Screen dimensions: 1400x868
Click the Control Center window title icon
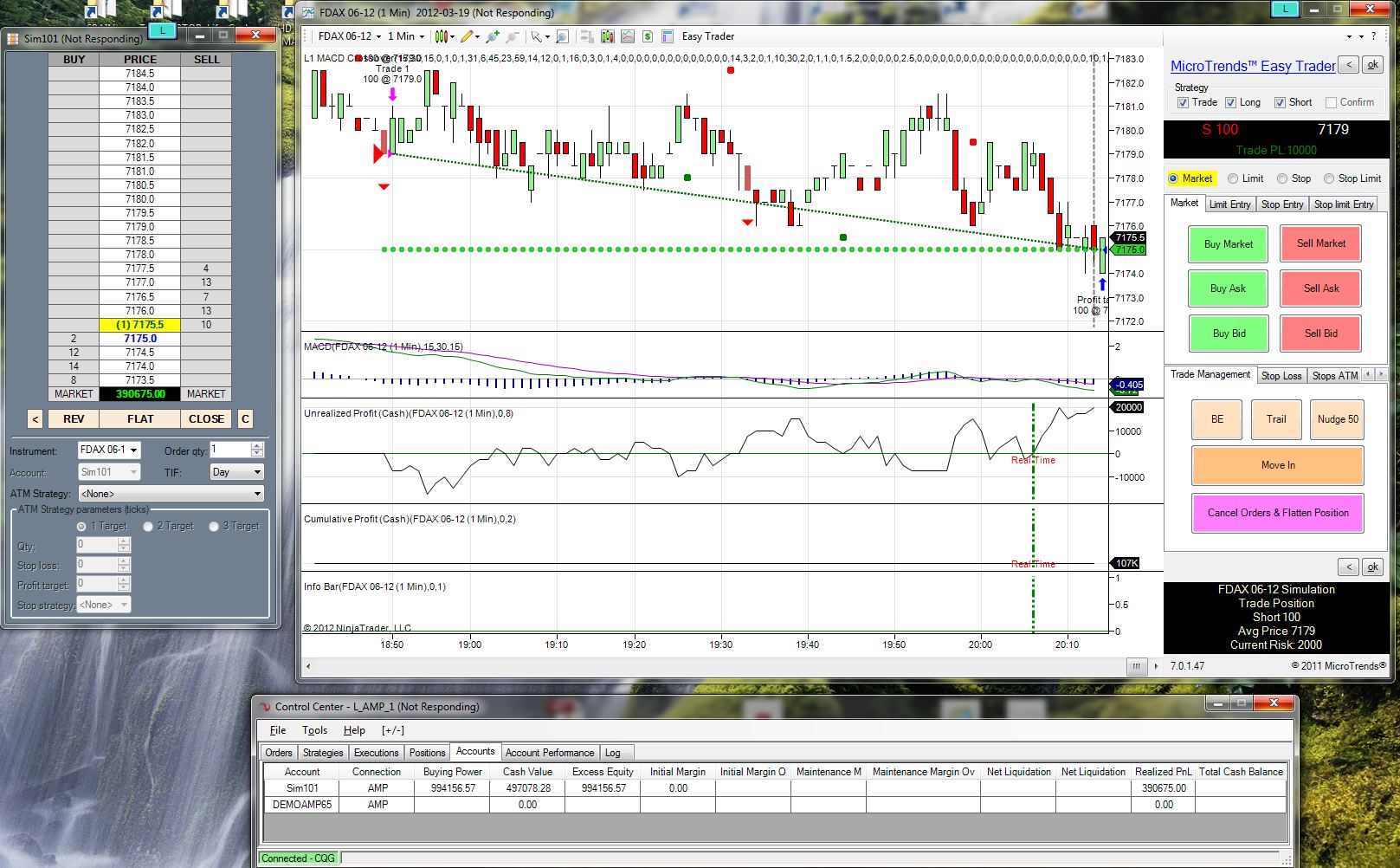(x=263, y=706)
